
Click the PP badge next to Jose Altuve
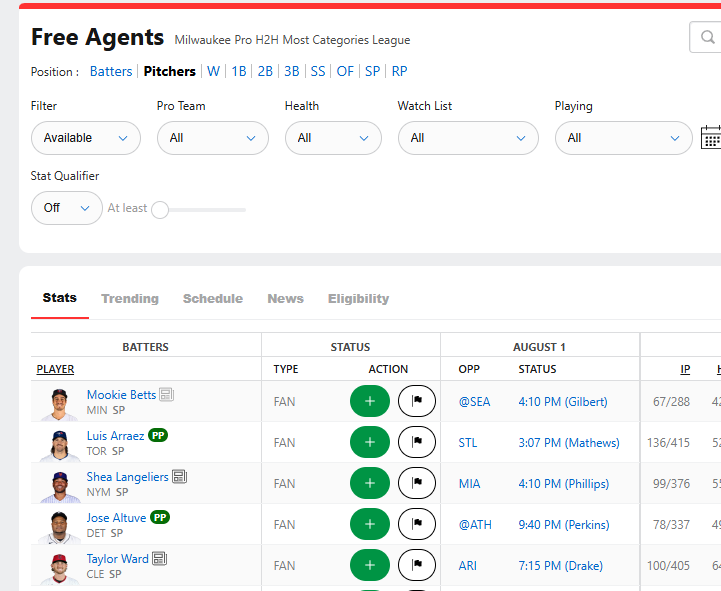[x=160, y=517]
